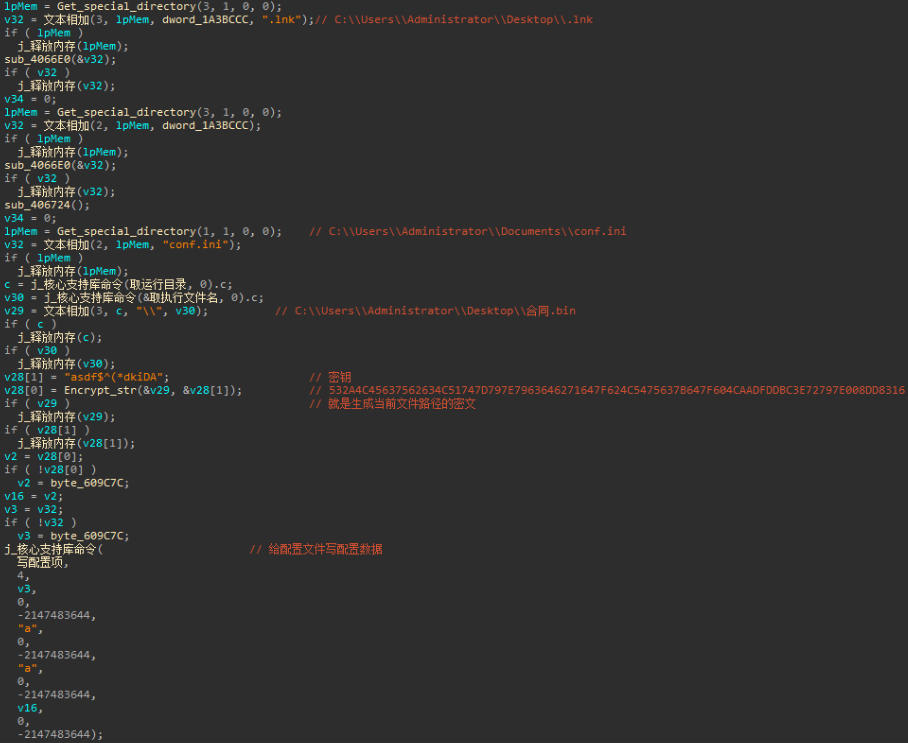Click the 密钥 comment
This screenshot has height=743, width=908.
340,377
